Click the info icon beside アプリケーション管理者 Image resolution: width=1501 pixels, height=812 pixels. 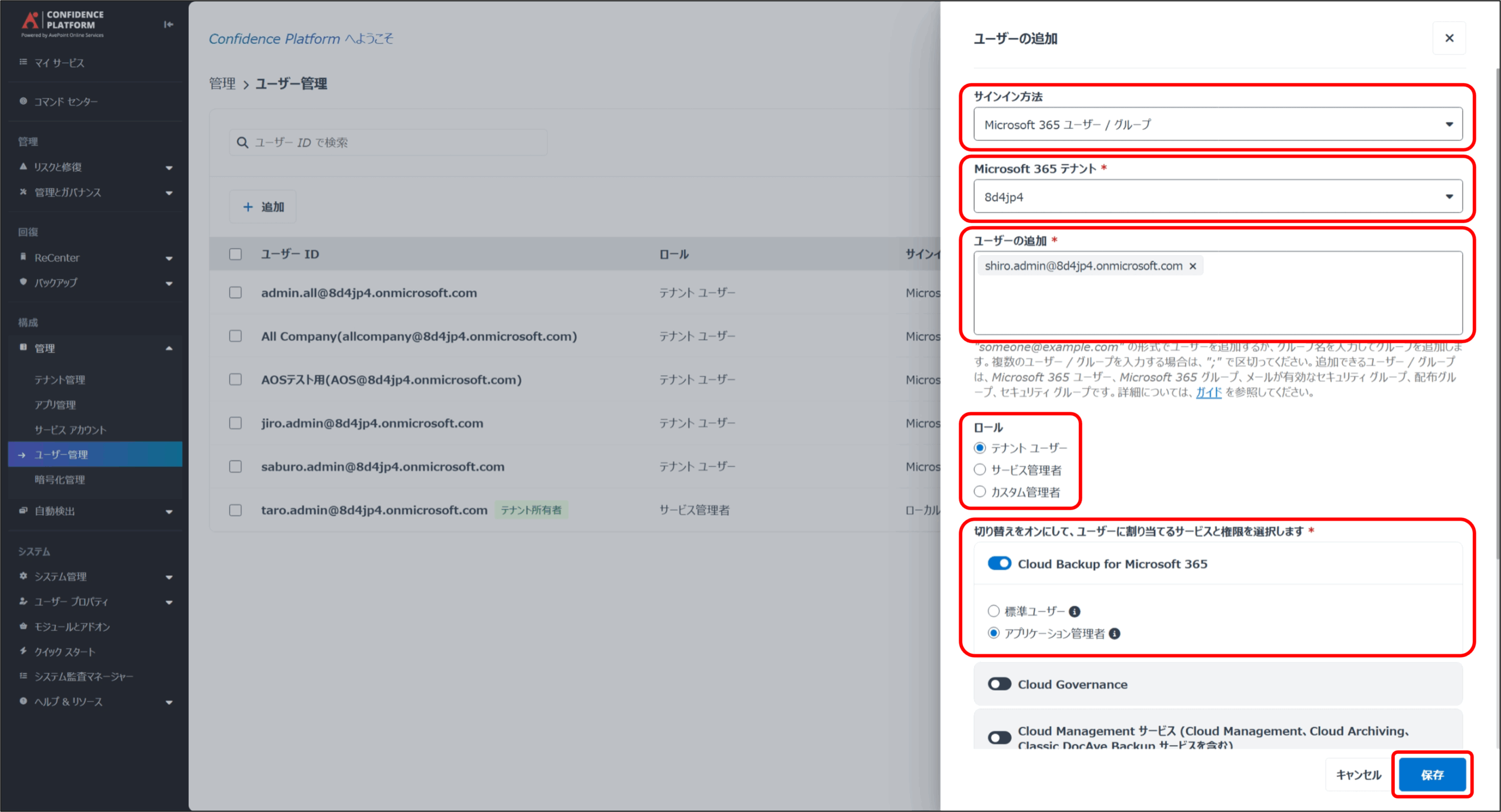[x=1115, y=634]
